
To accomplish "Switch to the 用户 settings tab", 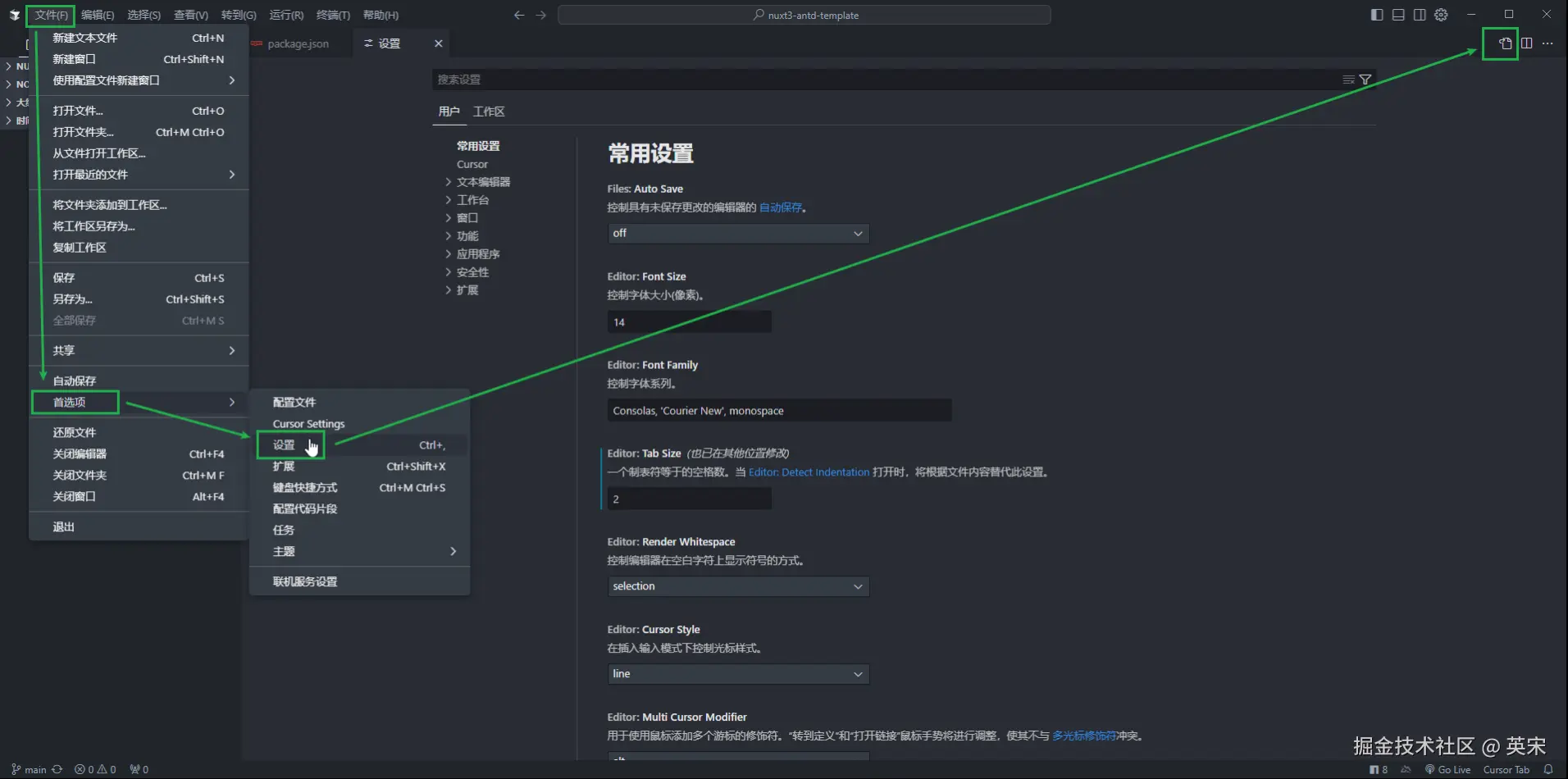I will coord(449,112).
